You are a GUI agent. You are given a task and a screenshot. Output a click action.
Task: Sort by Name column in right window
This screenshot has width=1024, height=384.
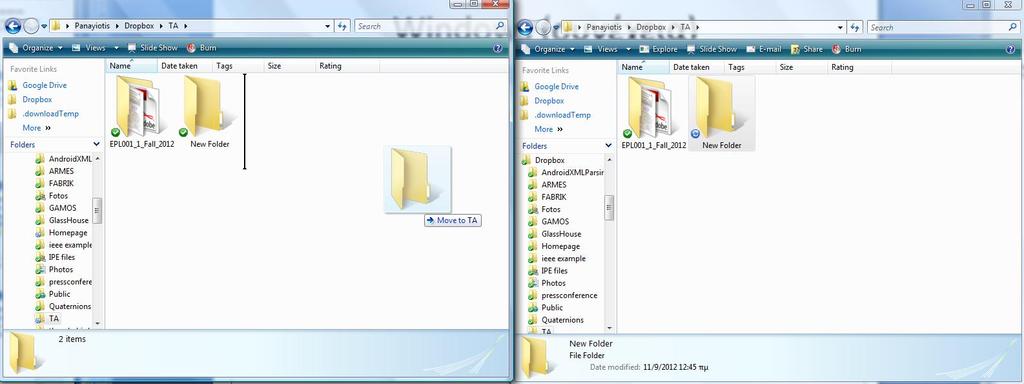click(x=643, y=67)
